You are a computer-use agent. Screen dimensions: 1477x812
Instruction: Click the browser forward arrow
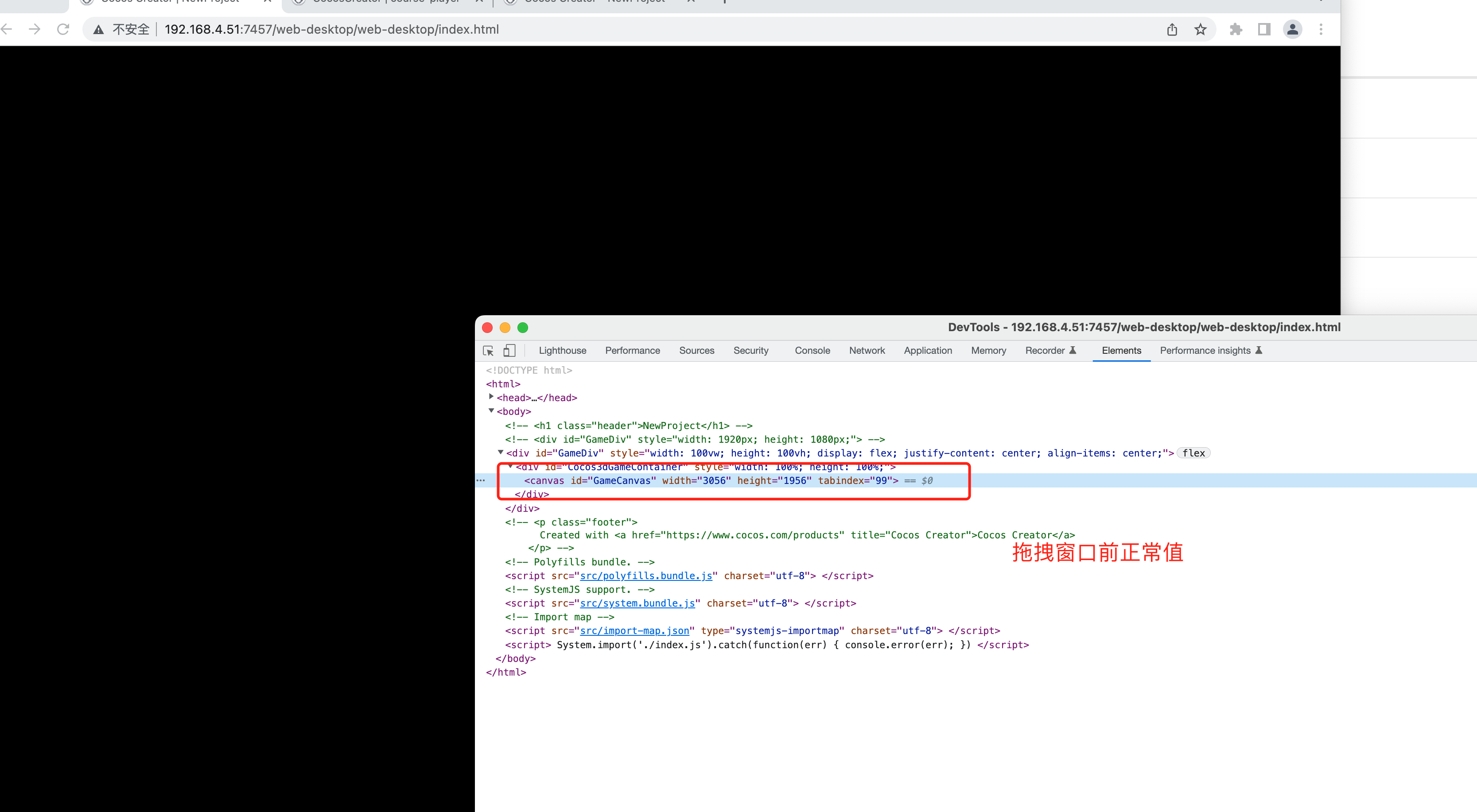[35, 29]
